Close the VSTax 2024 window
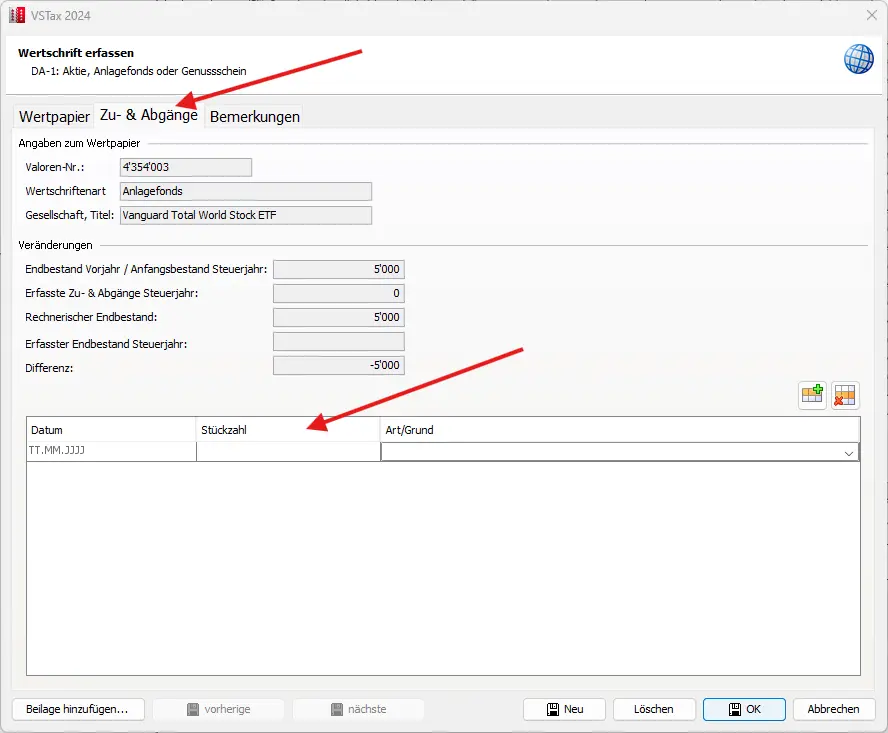 click(x=870, y=14)
